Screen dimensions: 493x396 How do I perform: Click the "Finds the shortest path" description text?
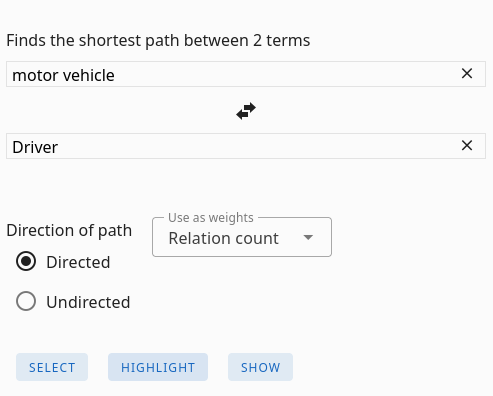coord(158,41)
